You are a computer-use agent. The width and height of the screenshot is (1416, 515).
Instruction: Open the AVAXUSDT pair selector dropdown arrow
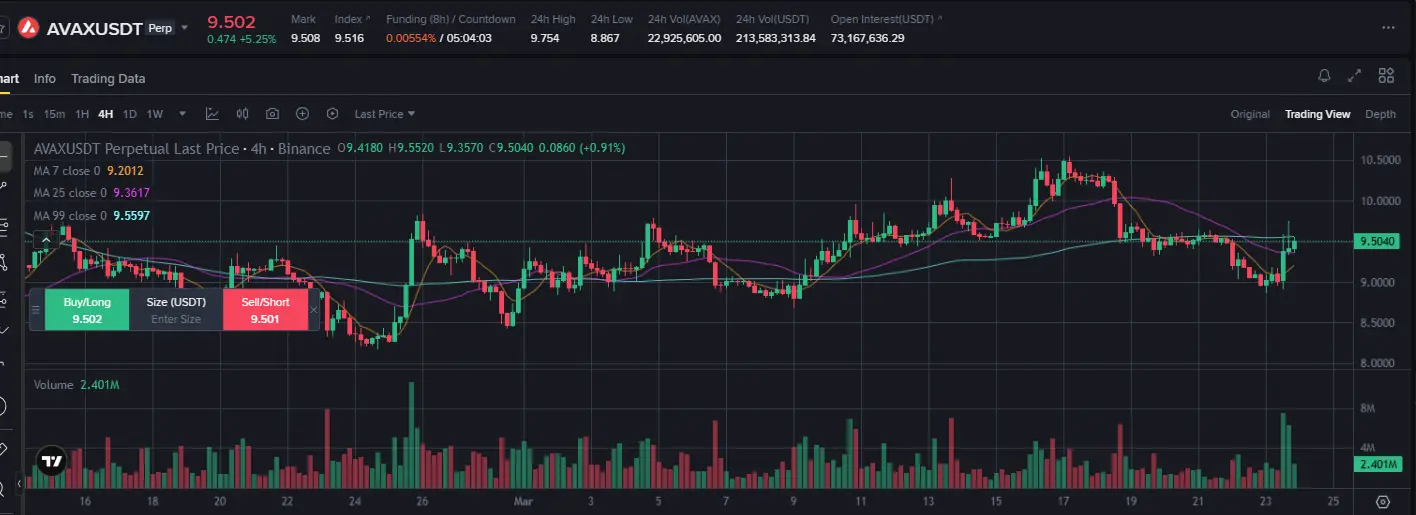coord(183,28)
